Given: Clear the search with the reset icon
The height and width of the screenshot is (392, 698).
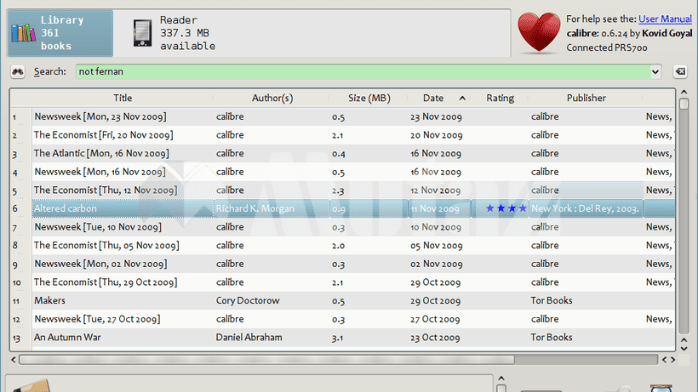Looking at the screenshot, I should (680, 72).
